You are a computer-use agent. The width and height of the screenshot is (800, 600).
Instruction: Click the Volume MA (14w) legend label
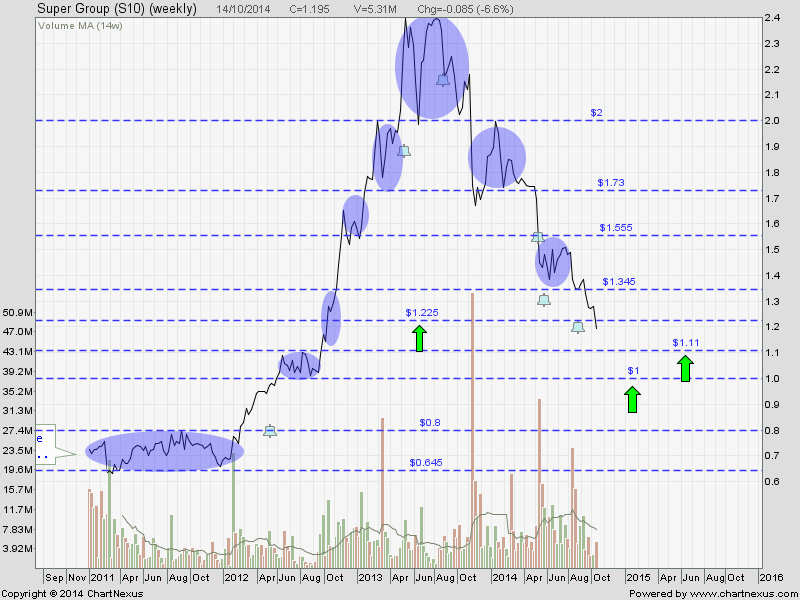click(x=80, y=26)
